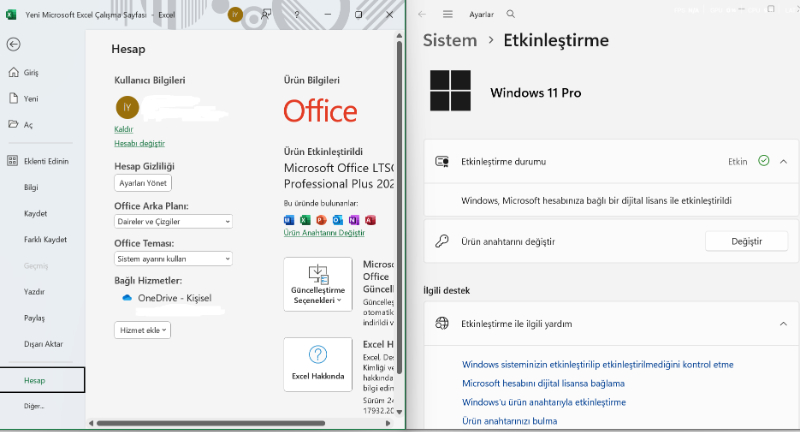
Task: Click the search icon in Ayarlar window
Action: [511, 15]
